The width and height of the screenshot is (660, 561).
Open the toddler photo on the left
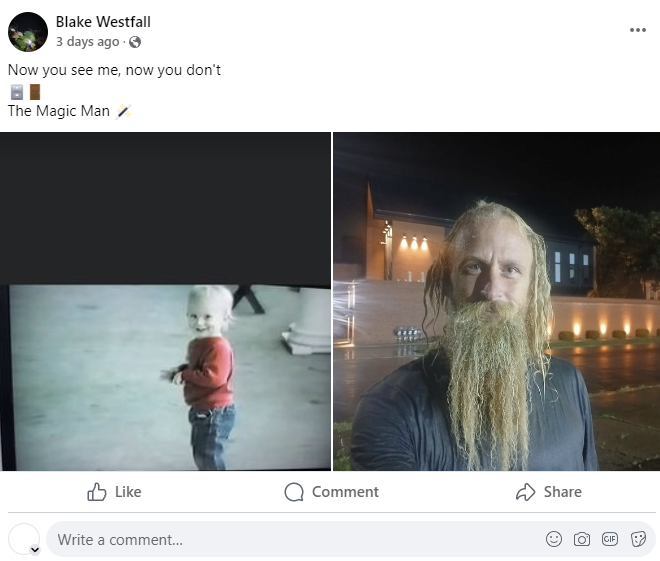pyautogui.click(x=165, y=301)
